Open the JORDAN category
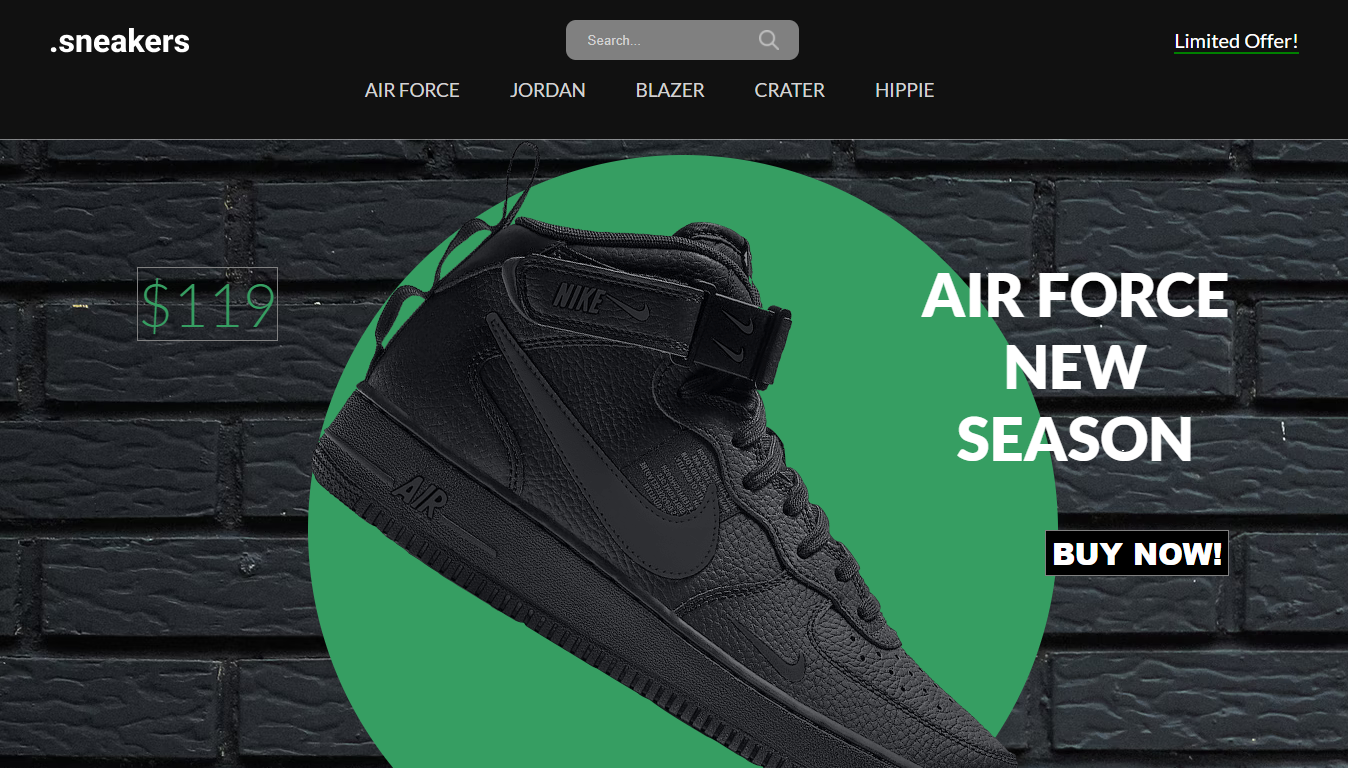1348x768 pixels. pyautogui.click(x=548, y=90)
